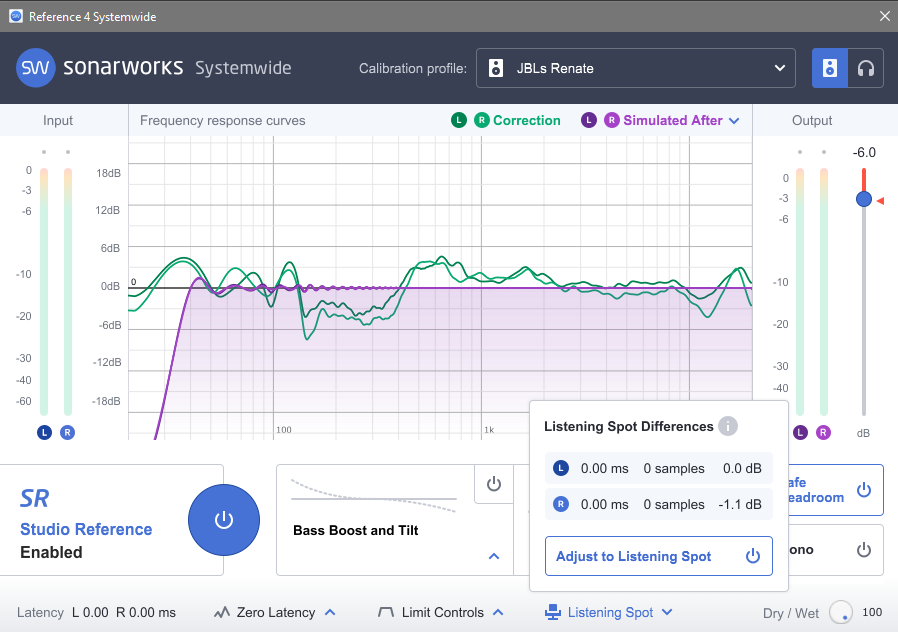The height and width of the screenshot is (632, 898).
Task: Open the Calibration profile dropdown
Action: coord(635,69)
